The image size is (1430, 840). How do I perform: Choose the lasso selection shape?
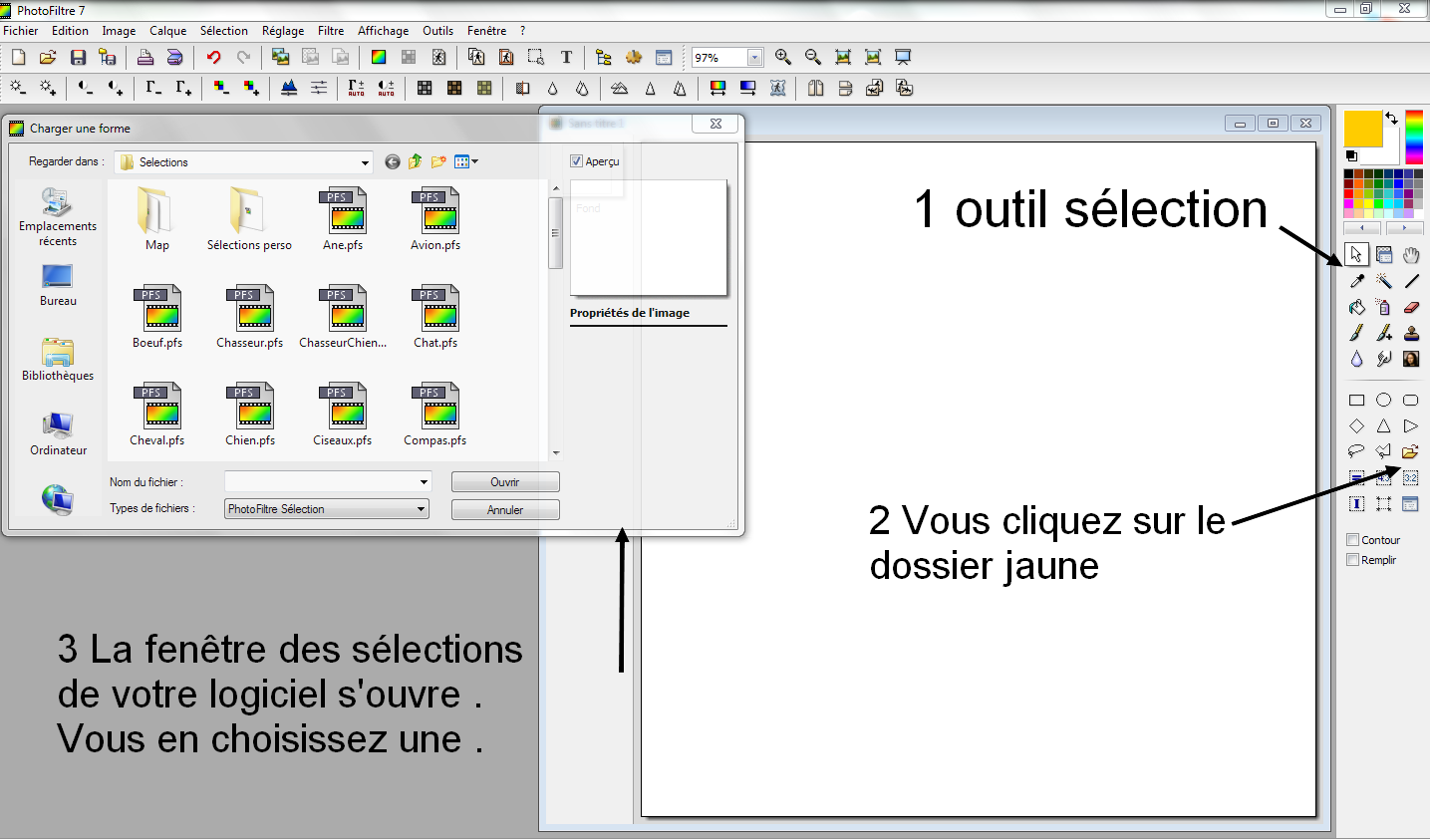pos(1356,451)
